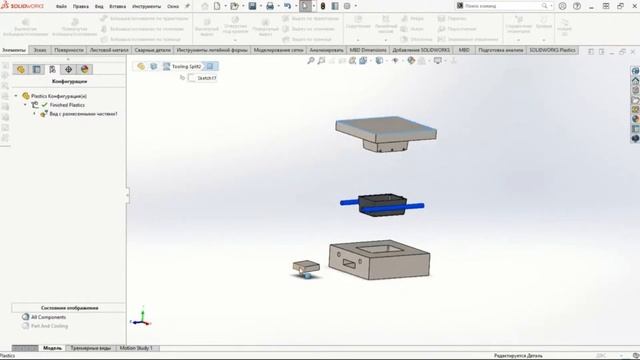Click the Zoom to Area icon
The height and width of the screenshot is (360, 640).
tap(322, 61)
